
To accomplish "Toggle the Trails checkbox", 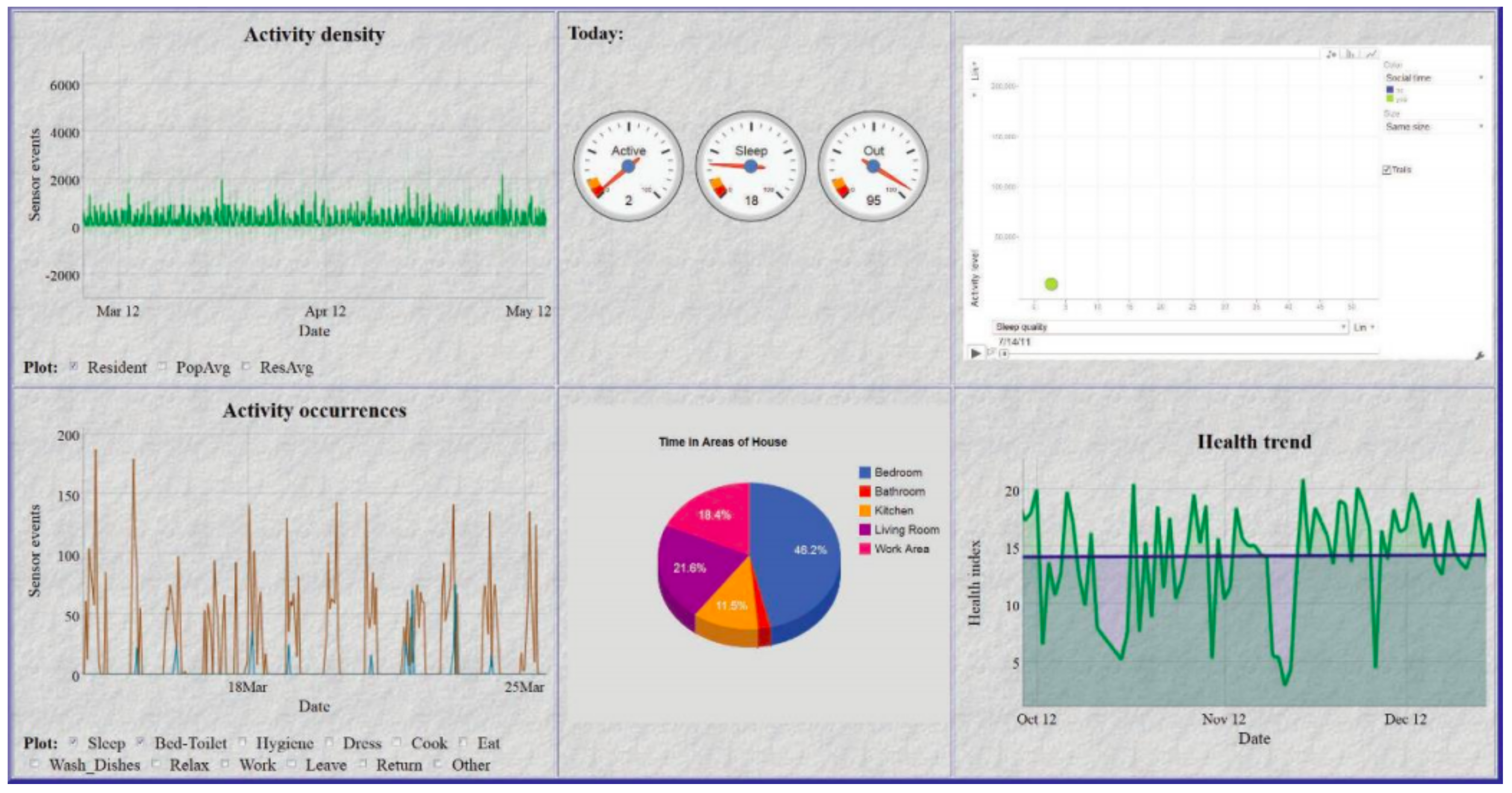I will pyautogui.click(x=1386, y=170).
